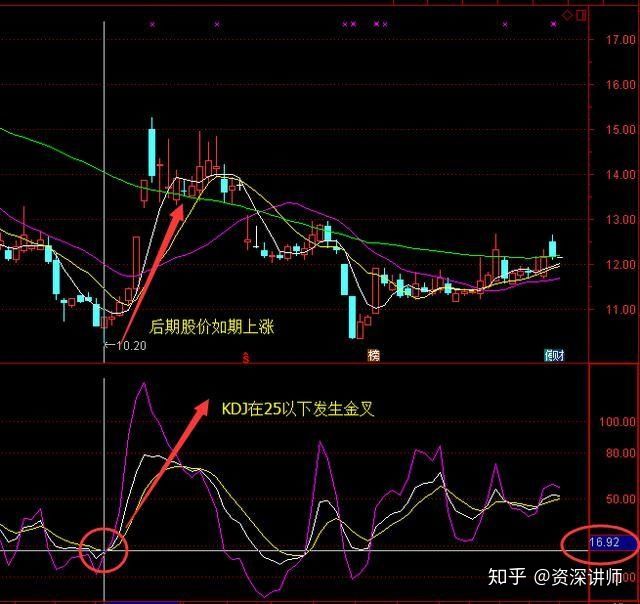
Task: Click the 11.00 price axis label
Action: [x=621, y=309]
